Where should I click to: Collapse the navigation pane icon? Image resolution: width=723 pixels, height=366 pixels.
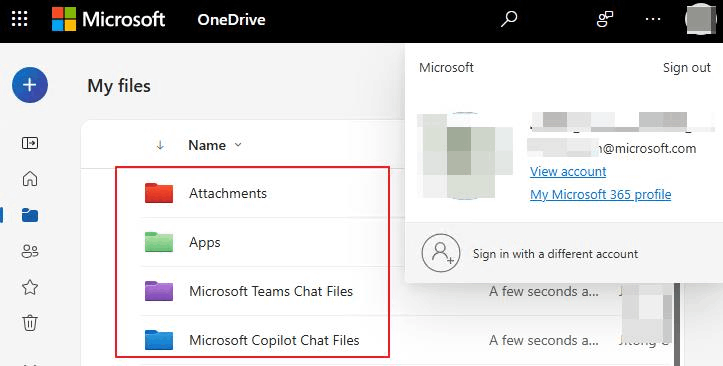pos(30,143)
